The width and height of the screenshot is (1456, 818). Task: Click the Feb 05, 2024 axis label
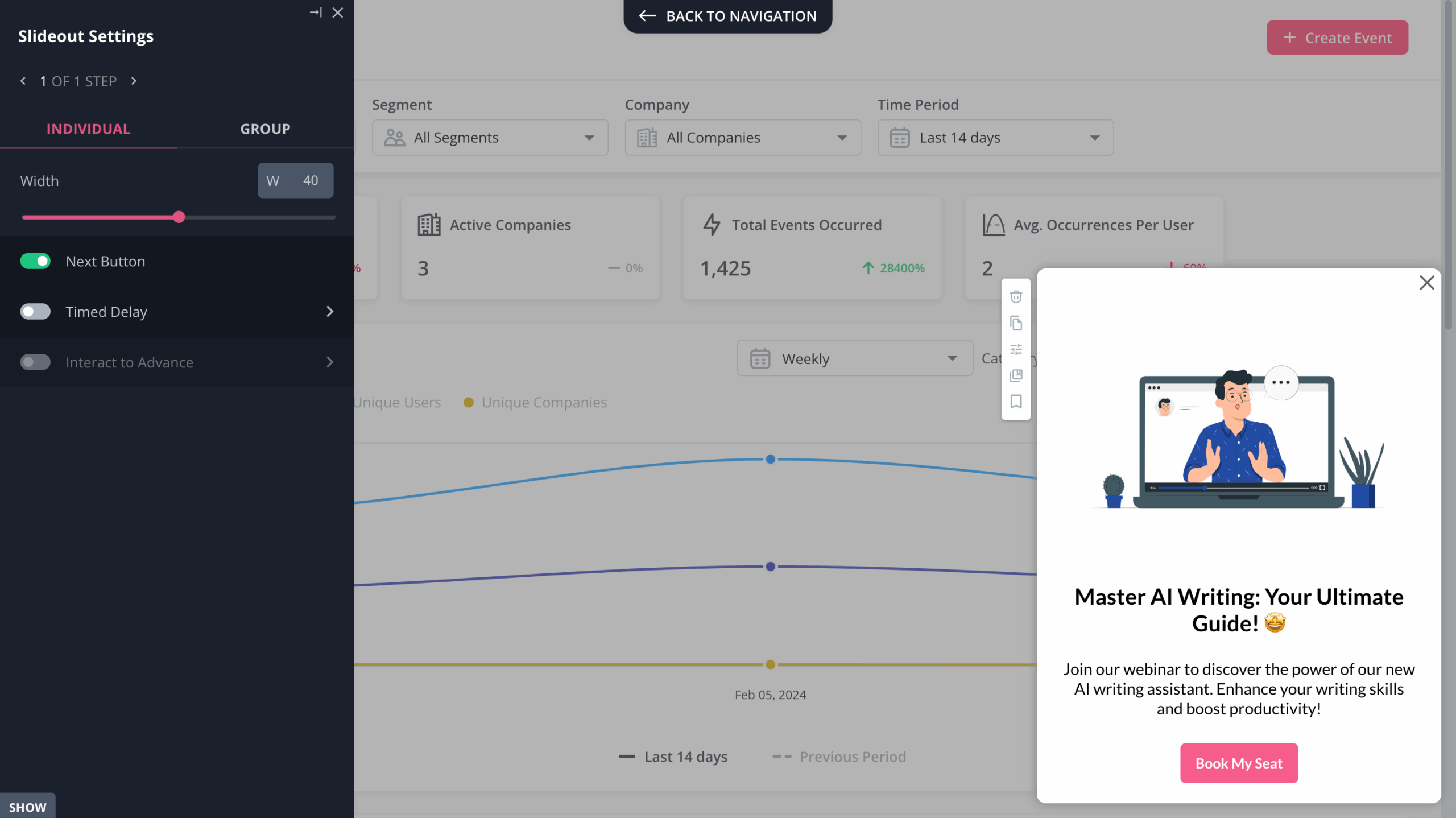770,695
